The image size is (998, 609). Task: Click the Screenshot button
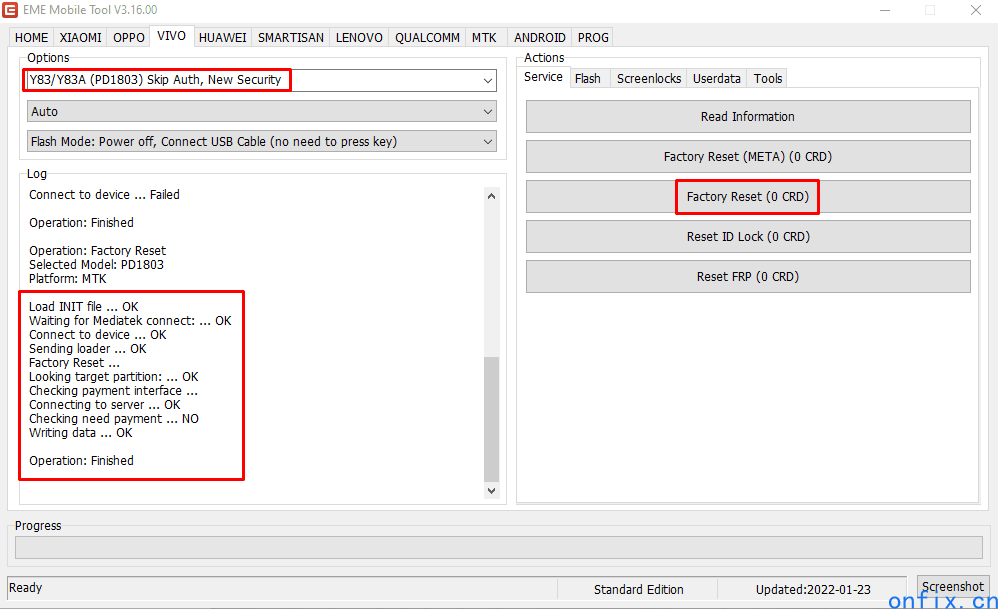click(952, 587)
